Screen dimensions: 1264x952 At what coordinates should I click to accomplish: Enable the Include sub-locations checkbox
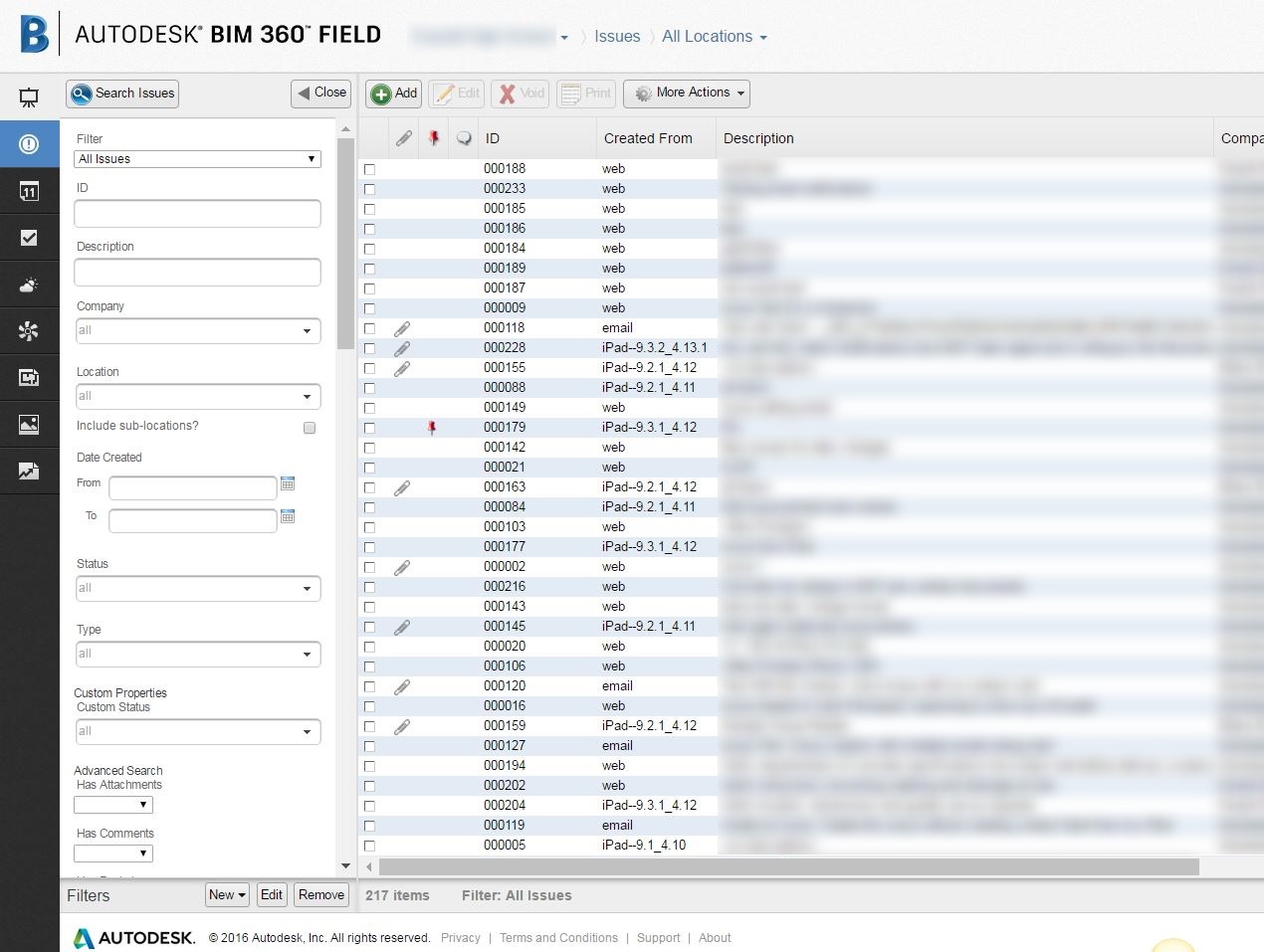tap(310, 428)
